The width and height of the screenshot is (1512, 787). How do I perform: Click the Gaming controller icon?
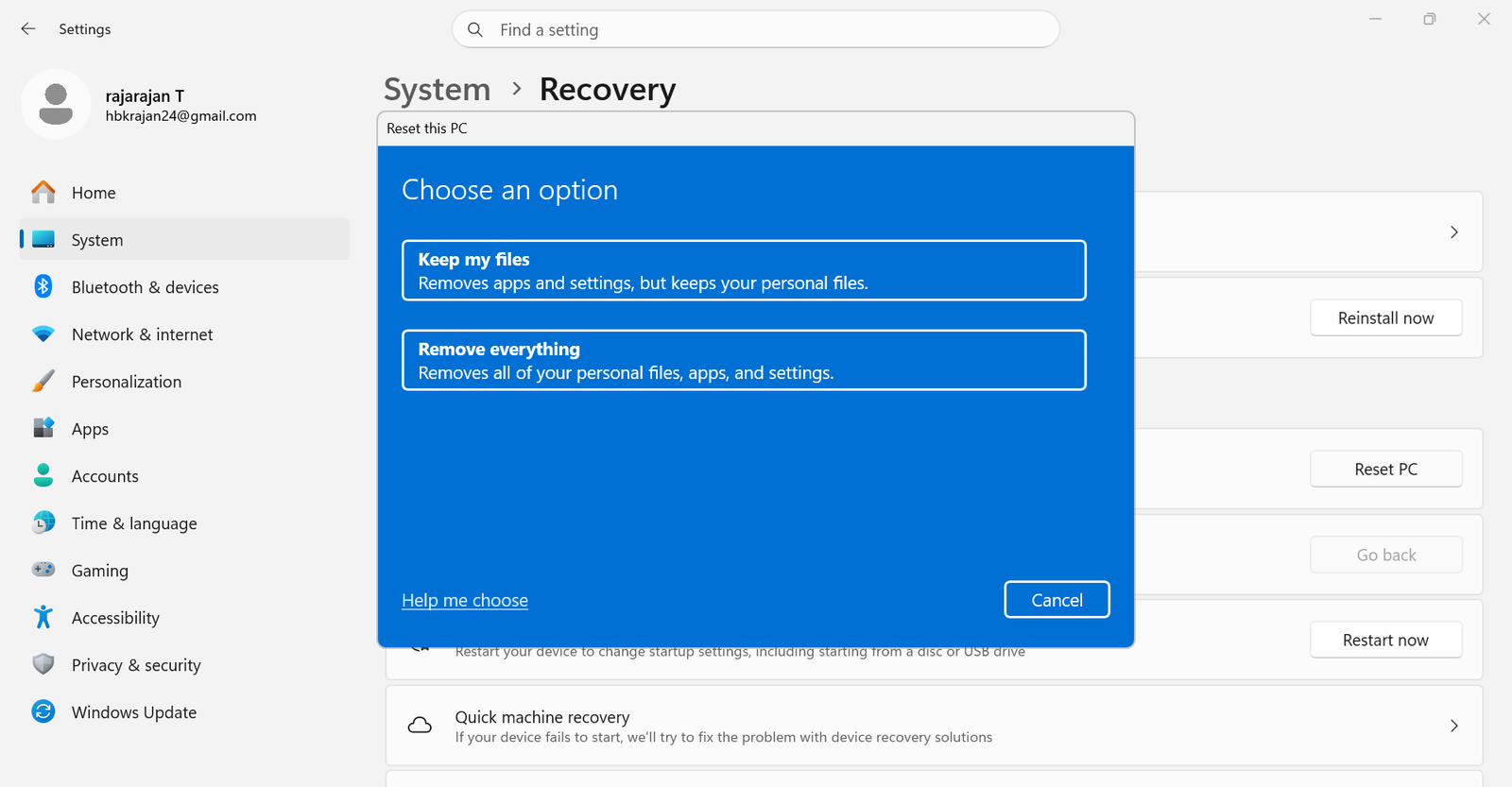click(43, 570)
